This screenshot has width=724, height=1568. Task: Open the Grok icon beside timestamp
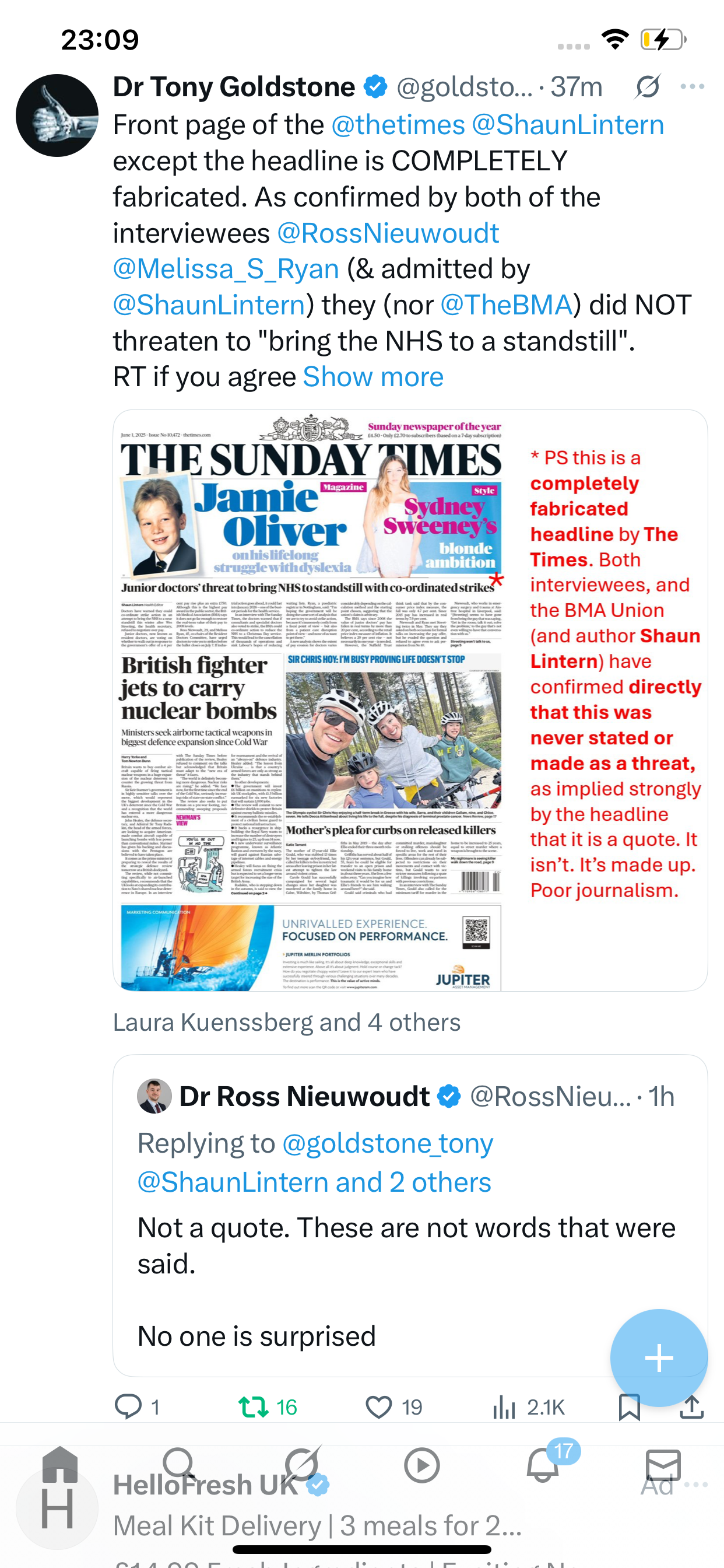point(647,86)
